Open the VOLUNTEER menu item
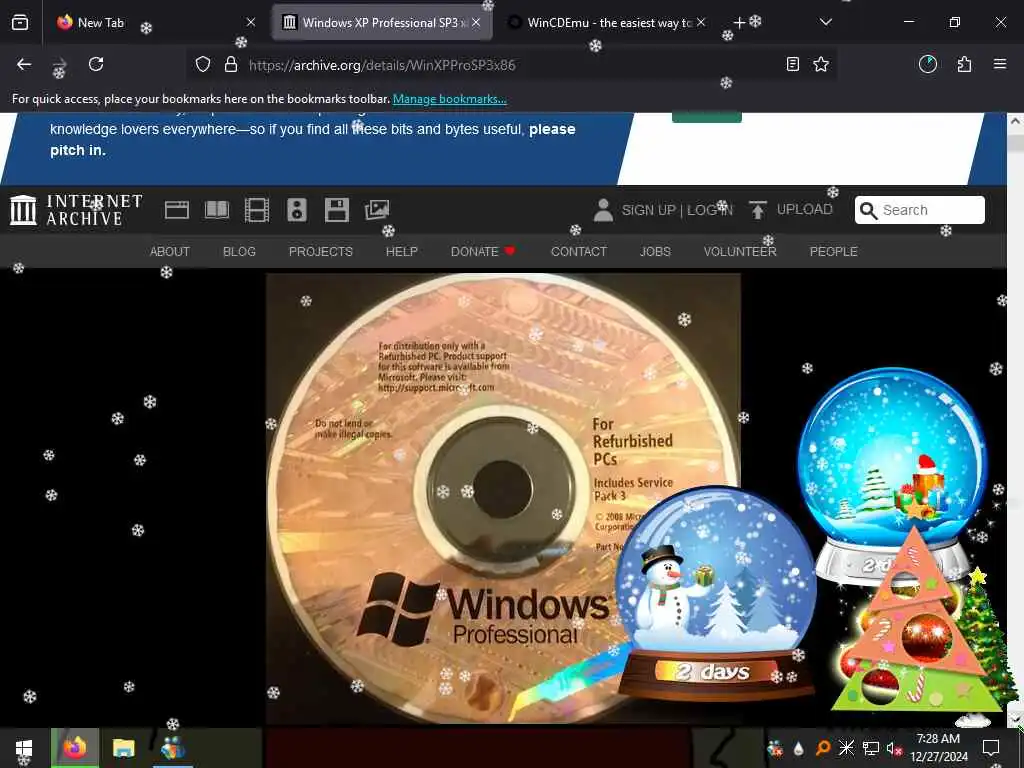Screen dimensions: 1024x768 pyautogui.click(x=740, y=251)
